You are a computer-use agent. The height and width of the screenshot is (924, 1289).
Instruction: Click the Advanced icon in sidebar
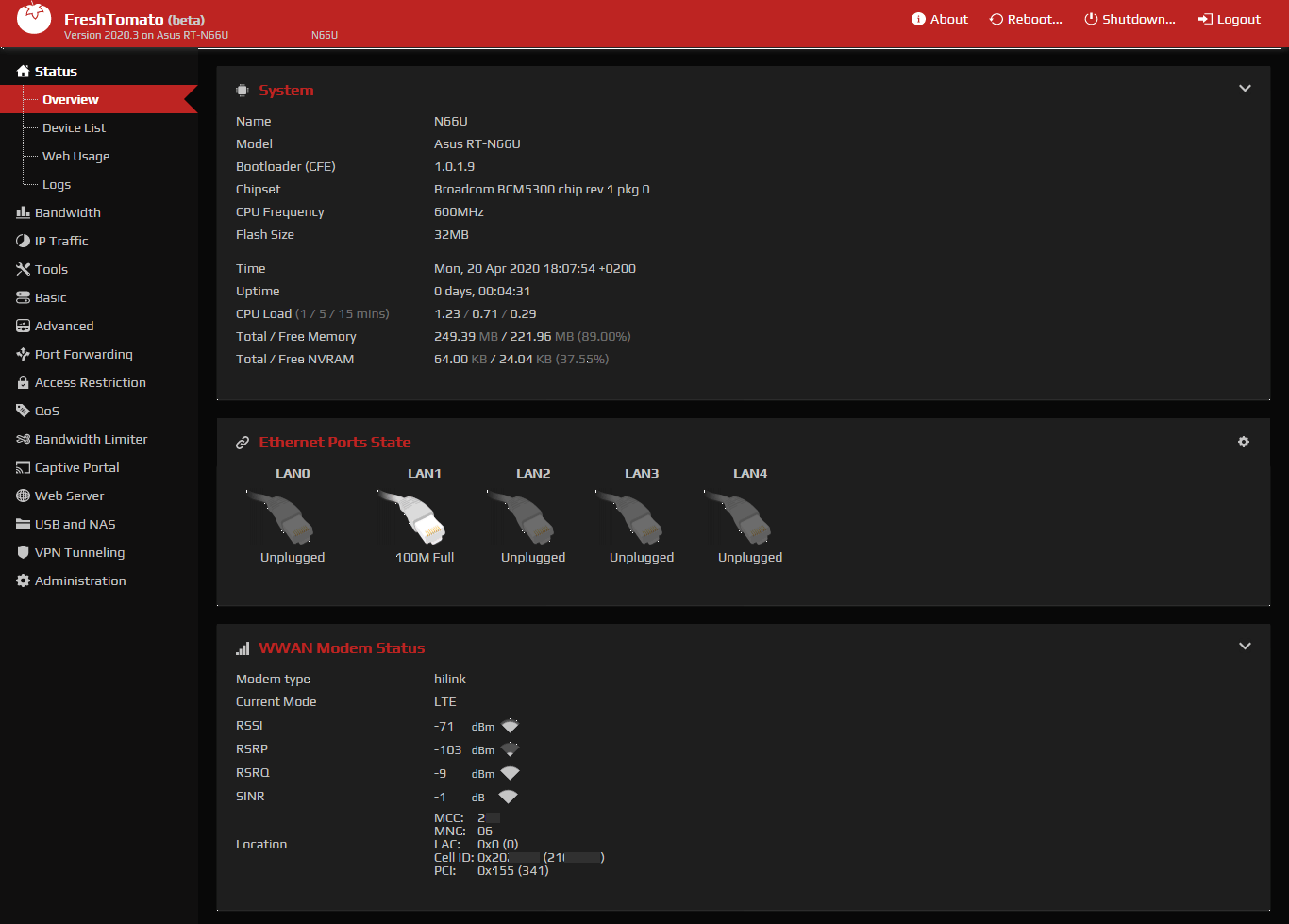(24, 326)
